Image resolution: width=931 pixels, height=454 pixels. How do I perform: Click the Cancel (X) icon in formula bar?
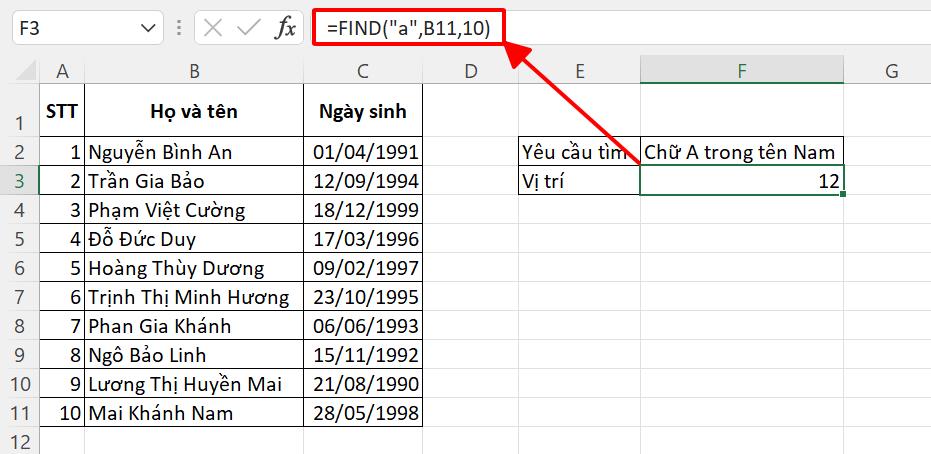213,28
